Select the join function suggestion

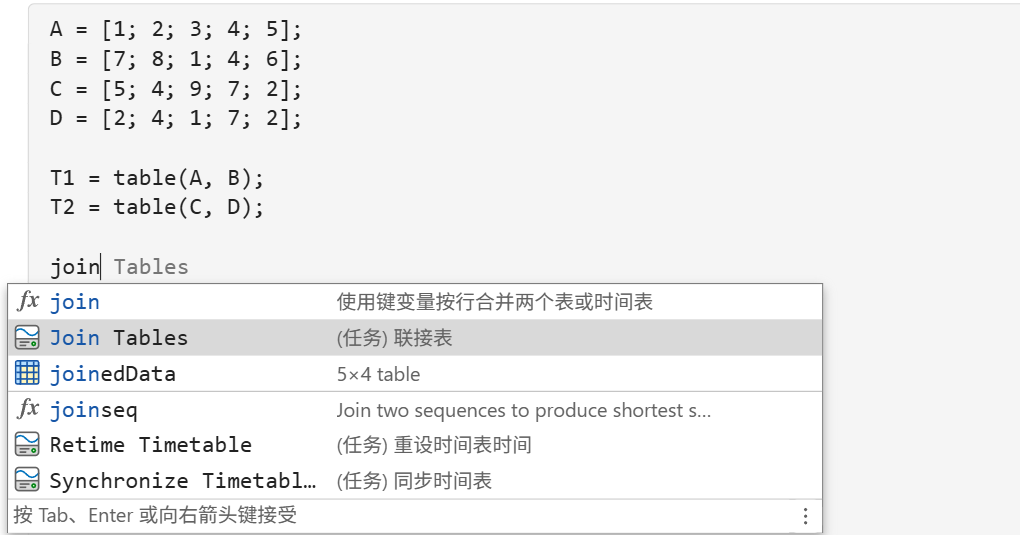click(415, 302)
